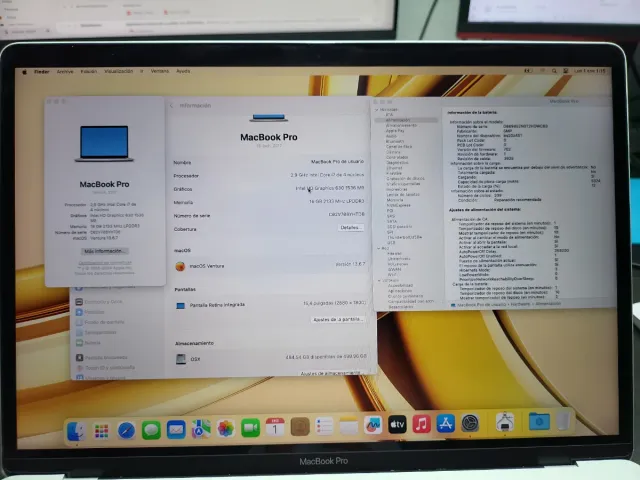
Task: Select macOS Ventura row in Información
Action: pyautogui.click(x=270, y=266)
